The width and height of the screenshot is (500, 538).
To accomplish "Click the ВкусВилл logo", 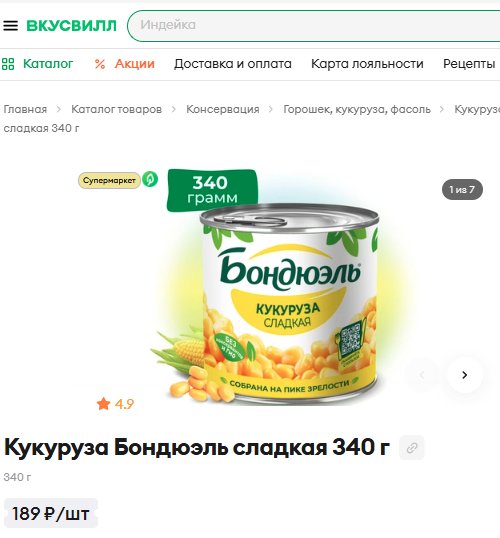I will tap(71, 26).
